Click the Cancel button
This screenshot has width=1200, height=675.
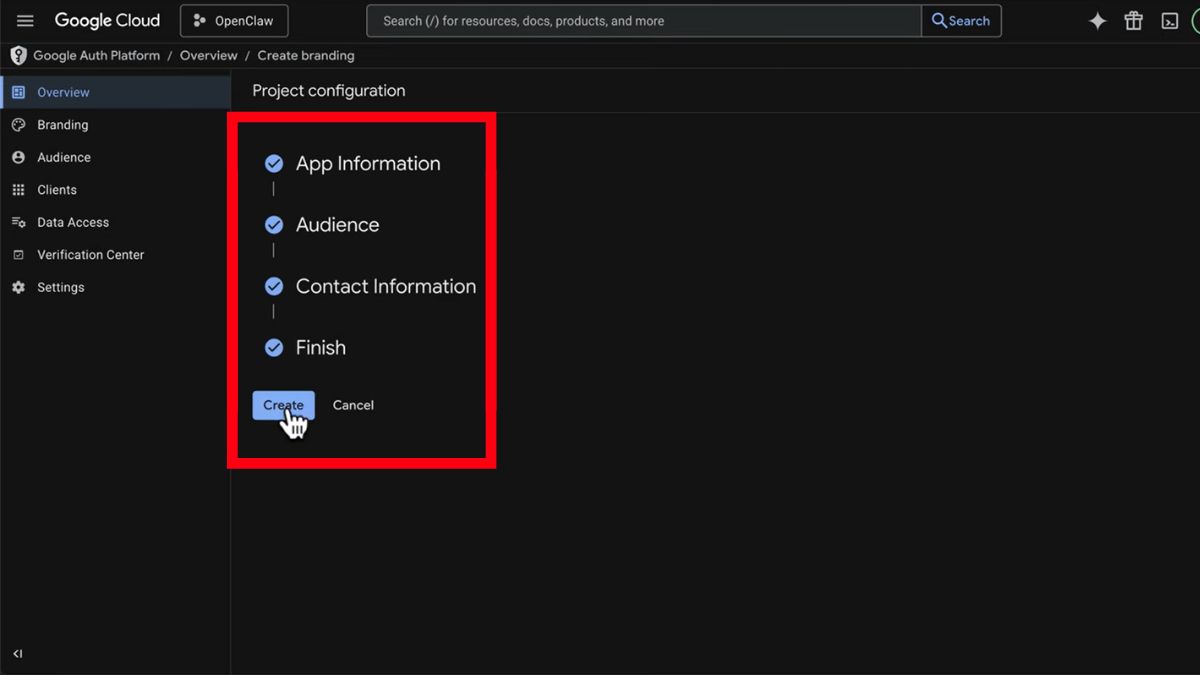pos(353,405)
